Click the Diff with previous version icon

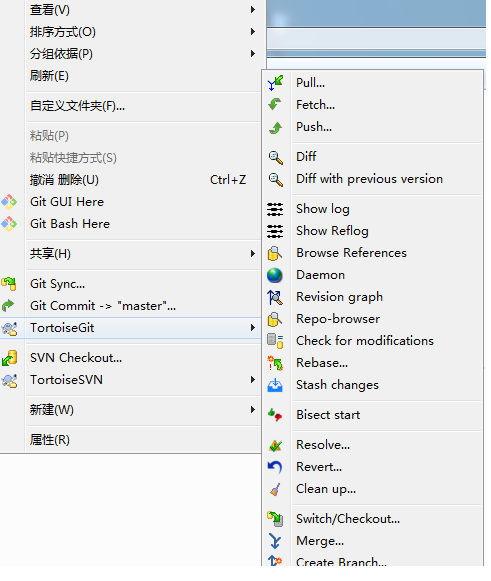pyautogui.click(x=275, y=179)
